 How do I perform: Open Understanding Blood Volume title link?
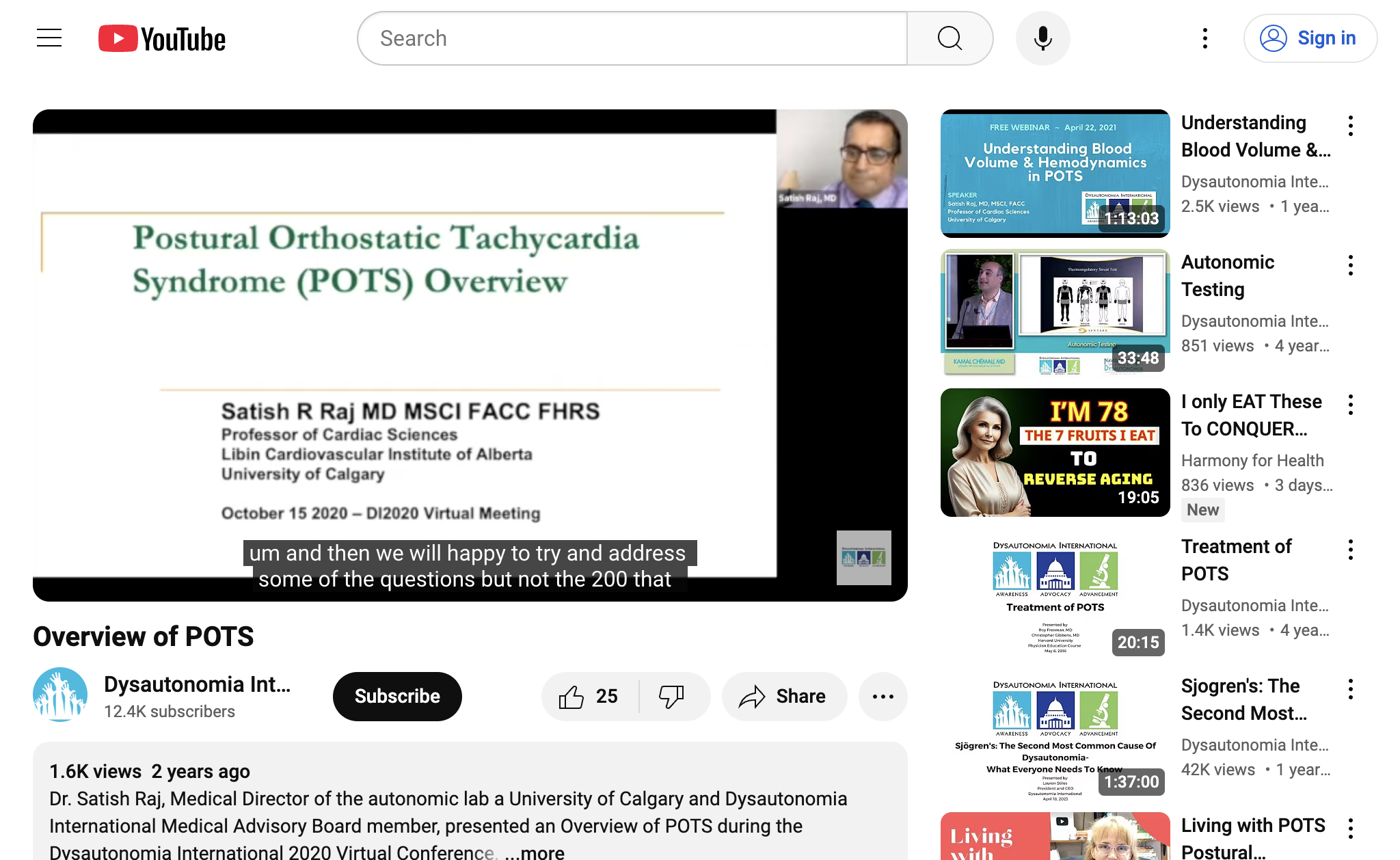coord(1256,136)
